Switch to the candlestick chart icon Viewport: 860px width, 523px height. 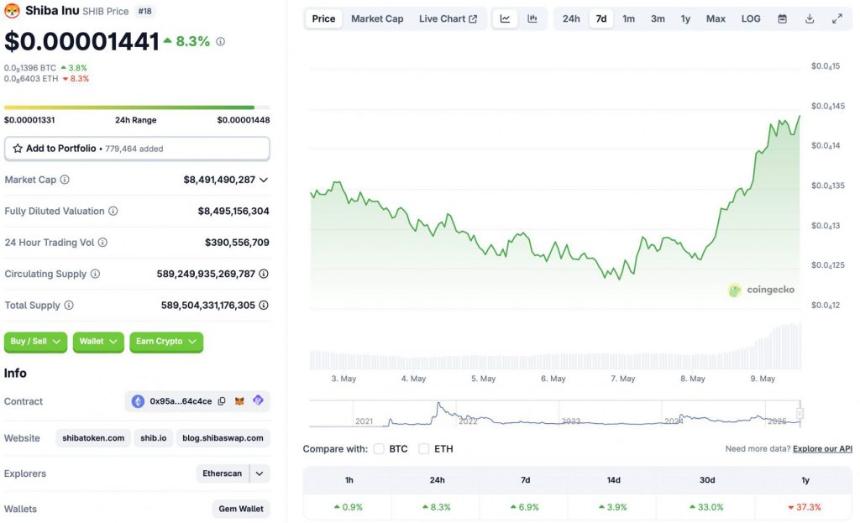click(x=532, y=19)
